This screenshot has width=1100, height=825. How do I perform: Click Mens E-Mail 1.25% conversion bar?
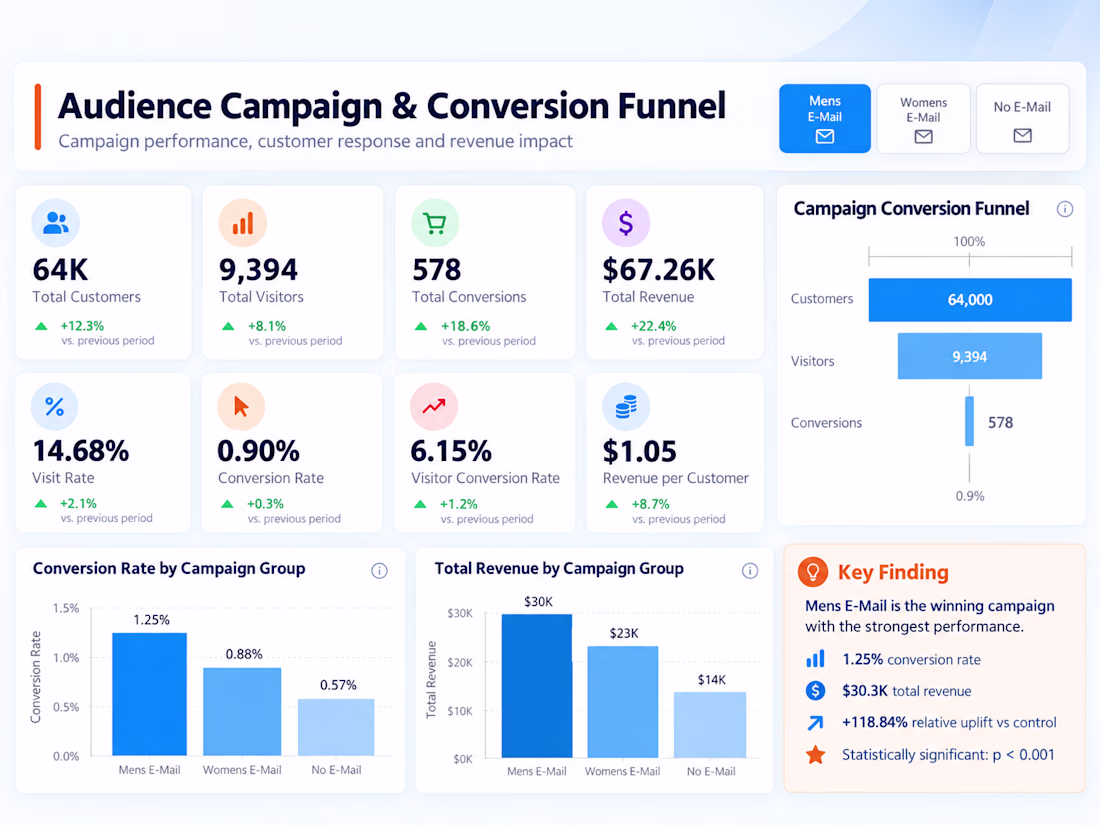149,695
